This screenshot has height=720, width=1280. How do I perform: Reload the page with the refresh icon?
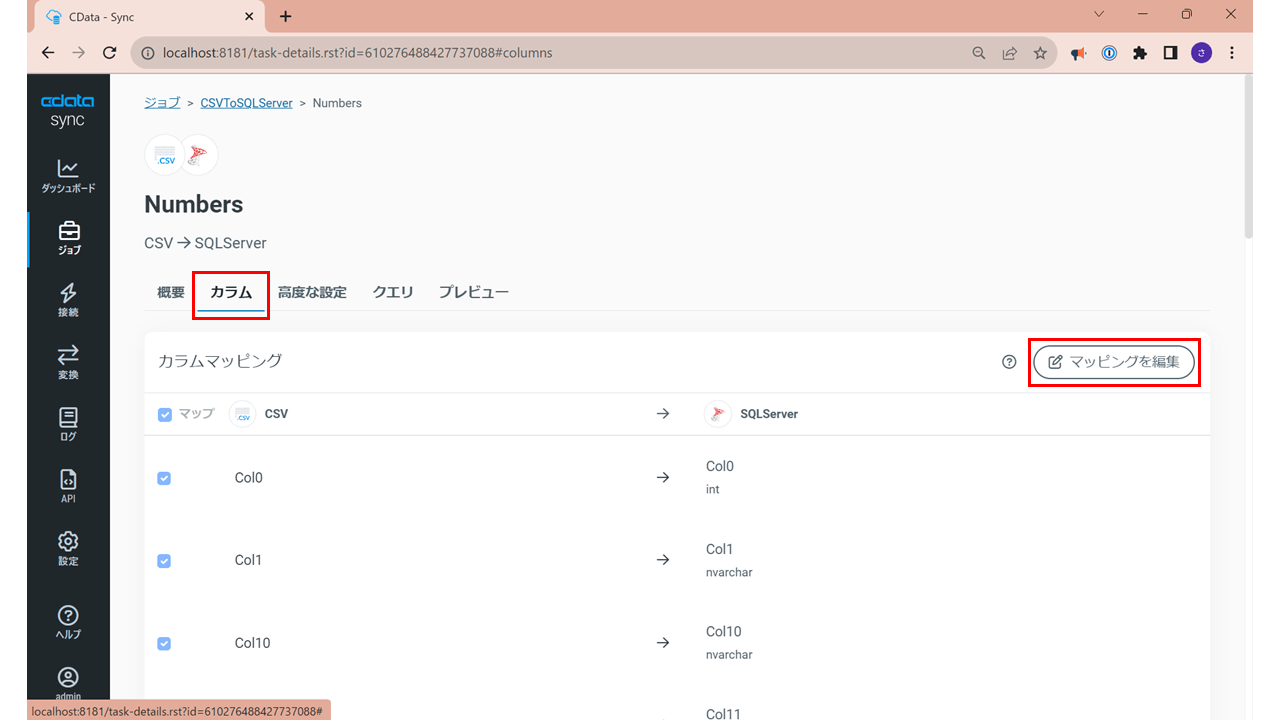tap(110, 53)
